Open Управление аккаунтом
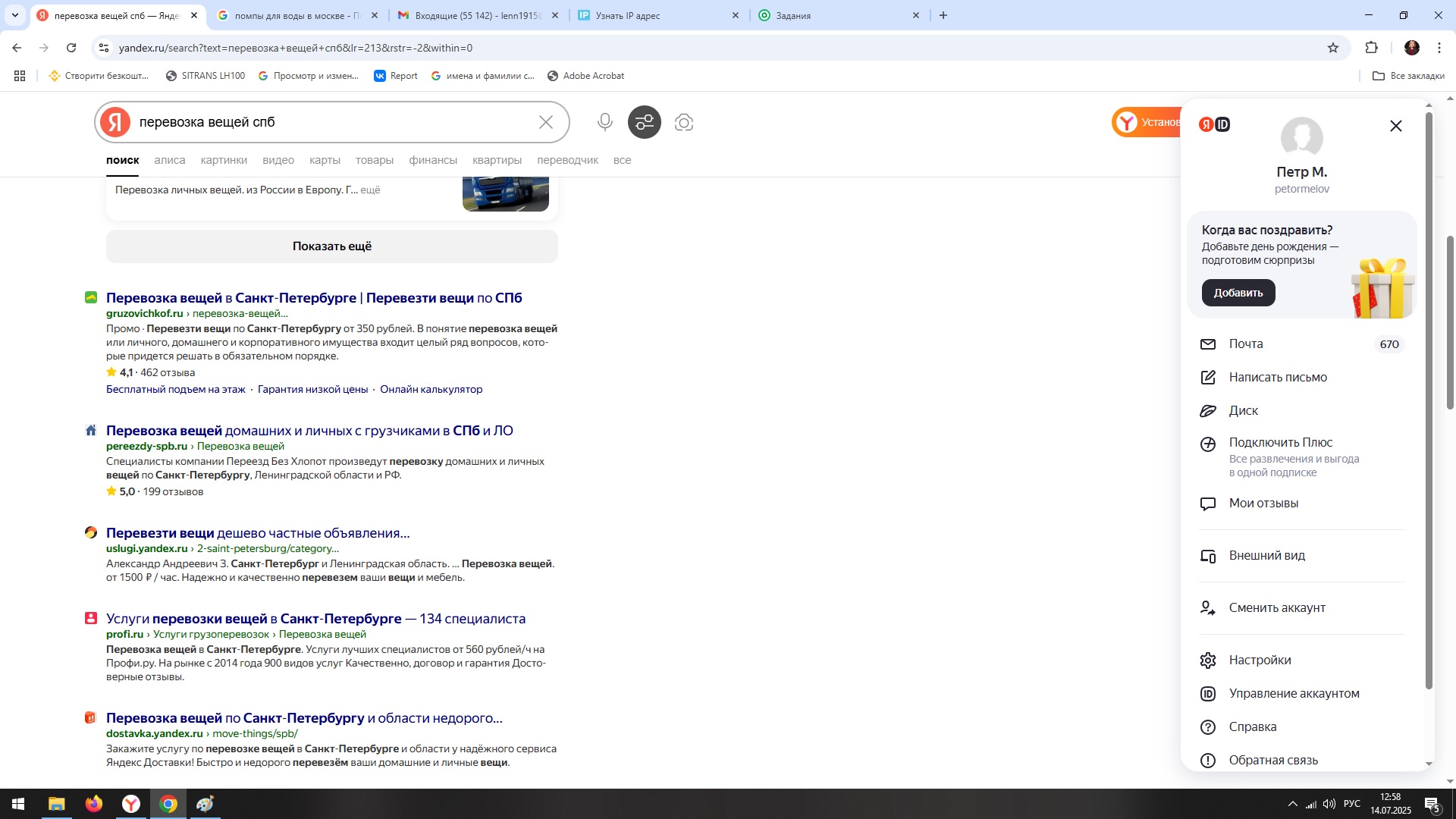Image resolution: width=1456 pixels, height=819 pixels. click(x=1302, y=694)
